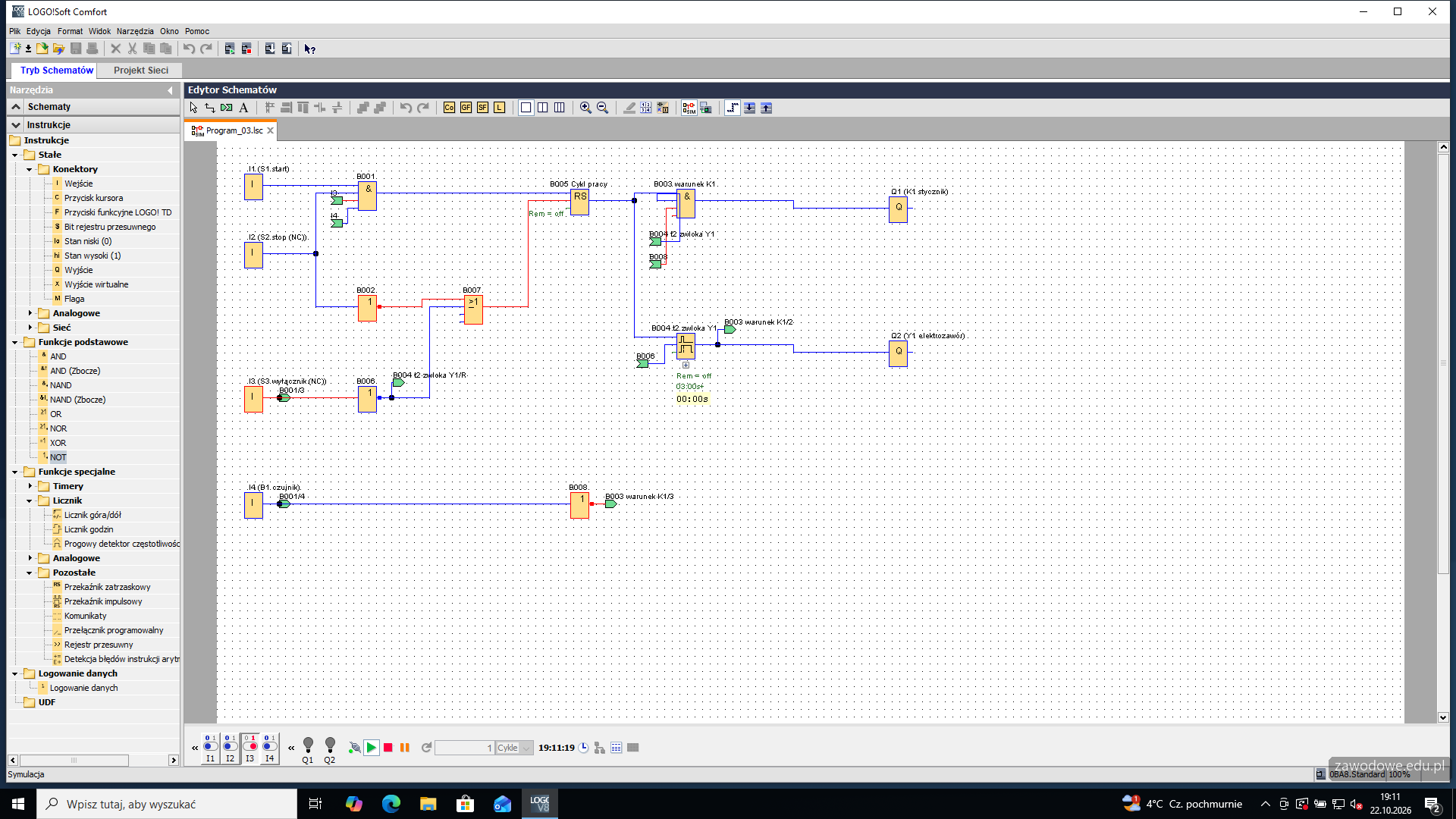Open the data table icon in the simulation bar
This screenshot has height=819, width=1456.
[617, 748]
